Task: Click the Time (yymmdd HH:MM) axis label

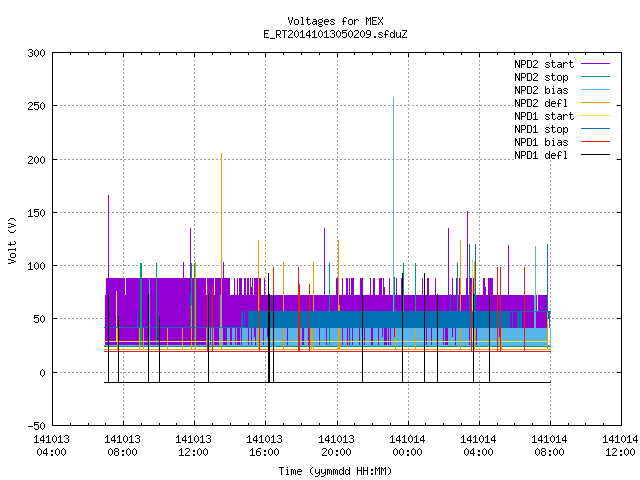Action: (335, 471)
